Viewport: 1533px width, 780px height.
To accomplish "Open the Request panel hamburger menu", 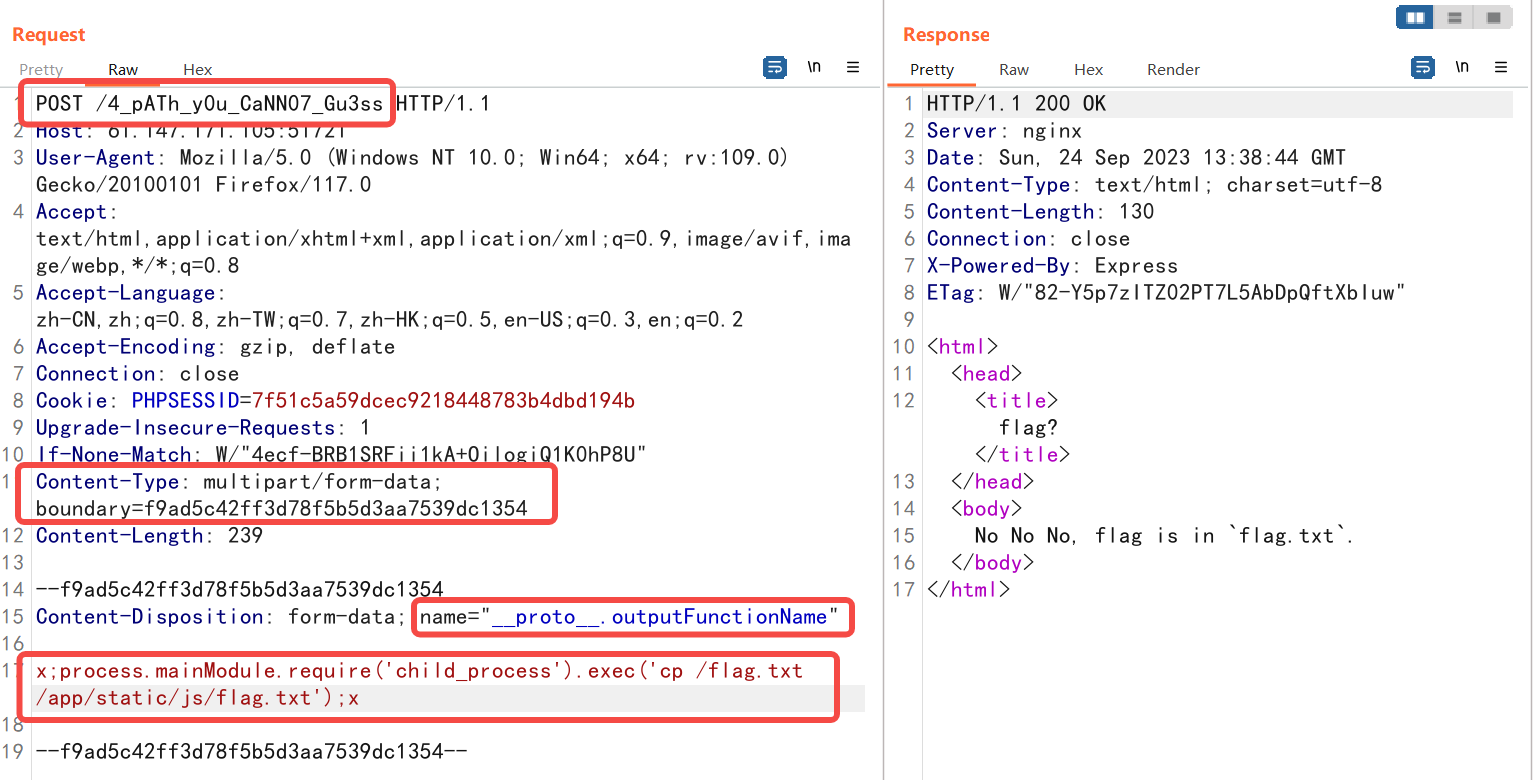I will coord(853,67).
